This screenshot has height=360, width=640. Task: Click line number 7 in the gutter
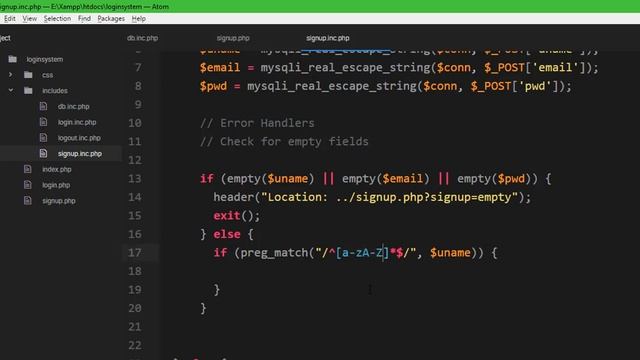pyautogui.click(x=138, y=67)
